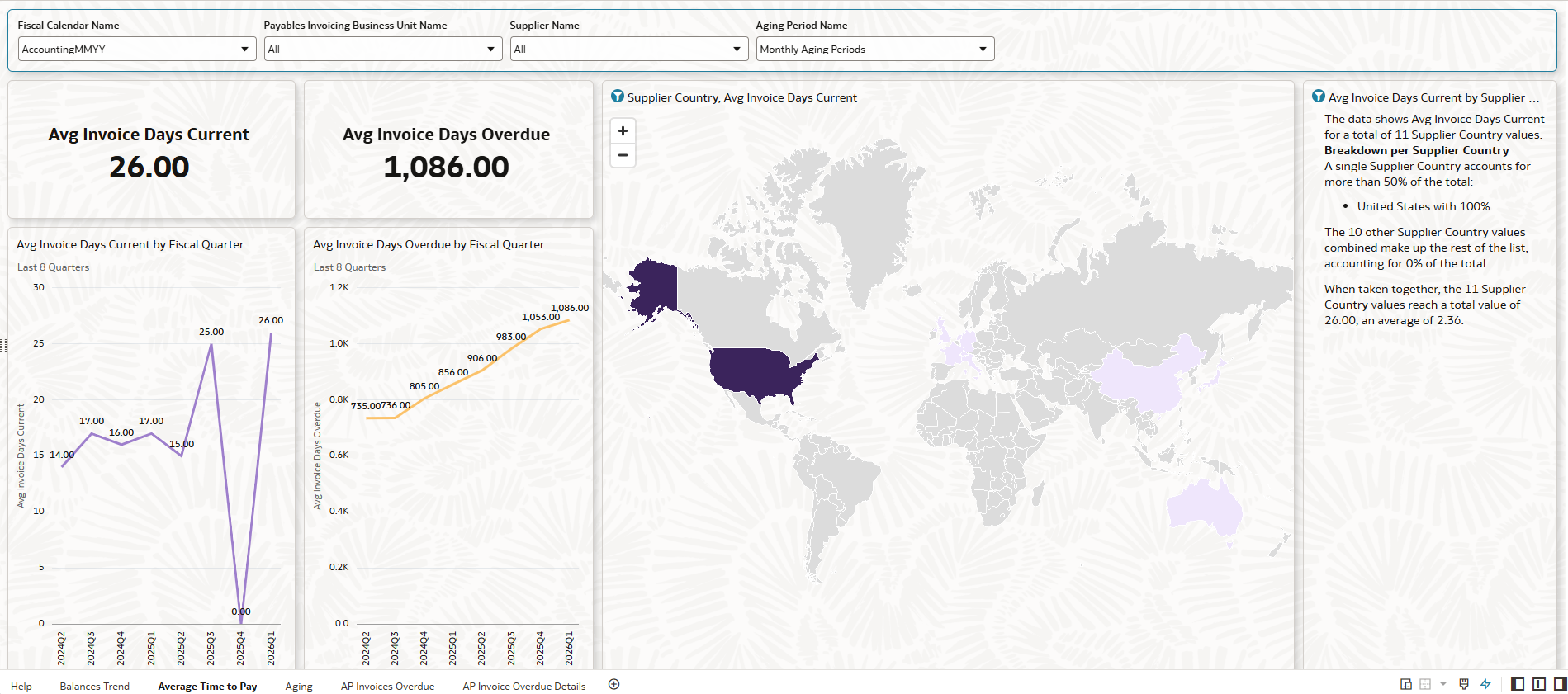
Task: Open the Aging tab
Action: click(x=299, y=687)
